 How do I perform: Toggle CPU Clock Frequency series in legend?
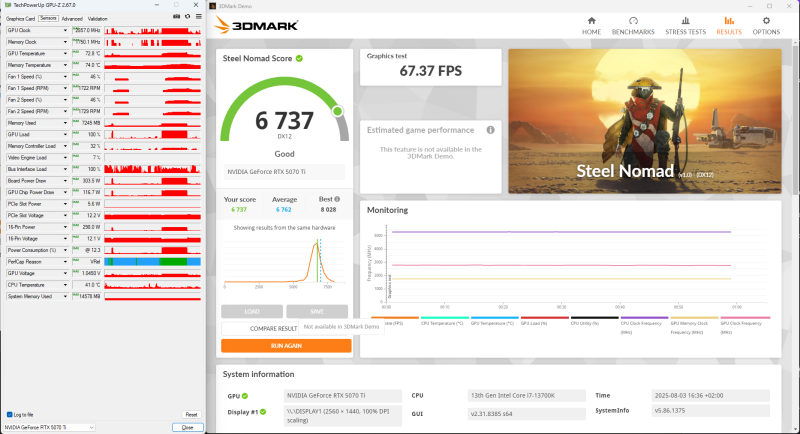(644, 325)
